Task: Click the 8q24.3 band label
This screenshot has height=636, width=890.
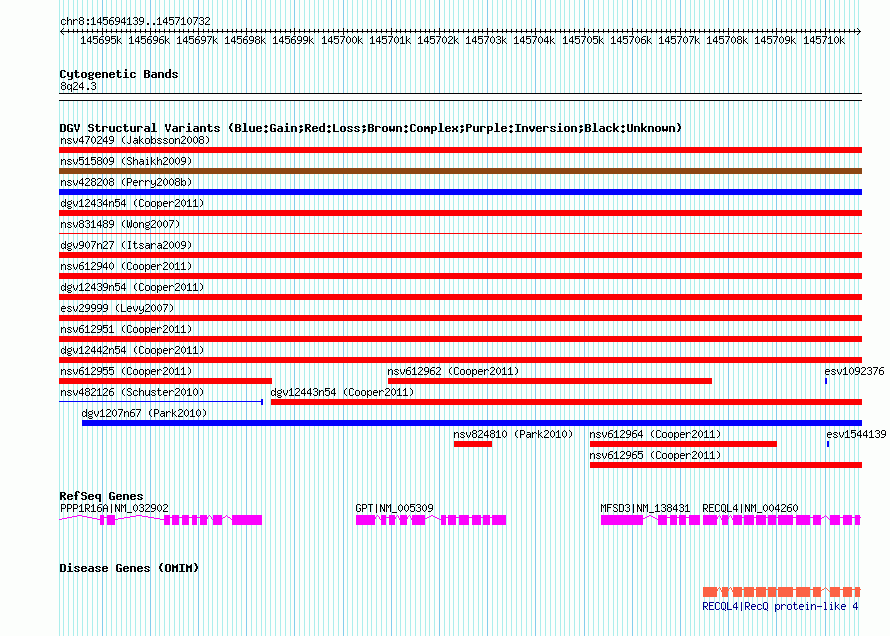Action: click(78, 86)
